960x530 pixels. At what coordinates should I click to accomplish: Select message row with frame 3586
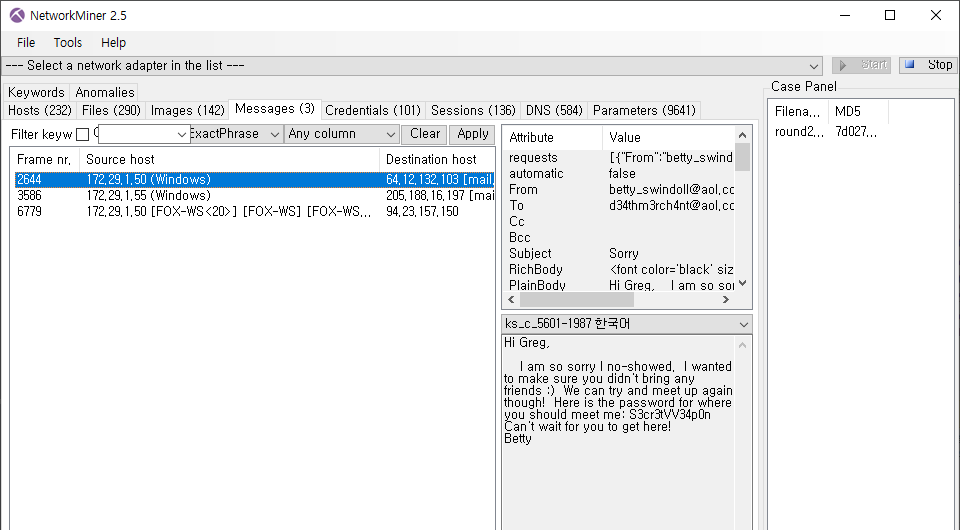click(254, 195)
